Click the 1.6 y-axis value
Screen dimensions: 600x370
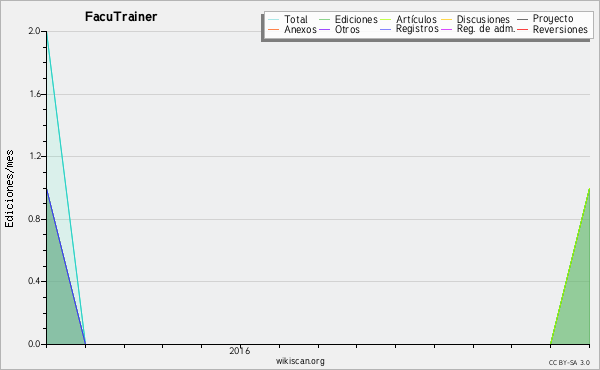point(35,94)
